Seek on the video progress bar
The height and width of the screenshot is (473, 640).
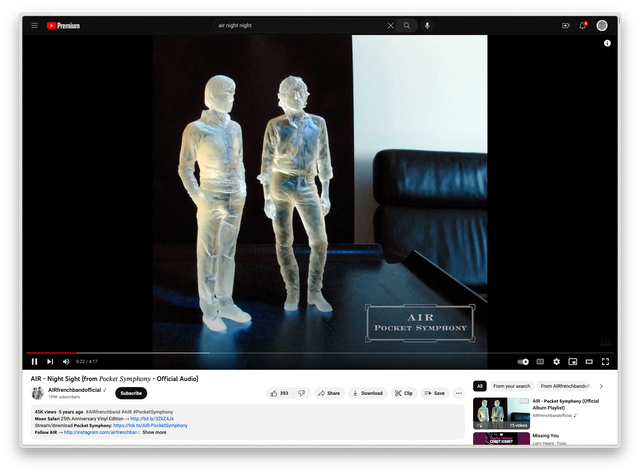pos(320,353)
